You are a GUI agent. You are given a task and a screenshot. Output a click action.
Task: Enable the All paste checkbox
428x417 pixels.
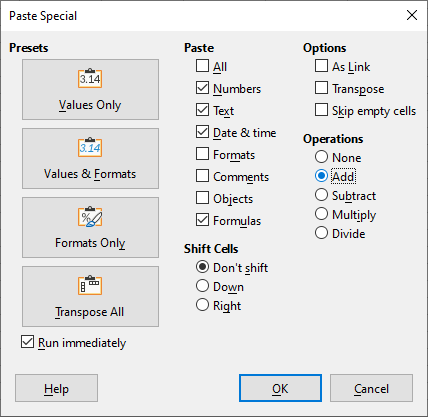tap(202, 66)
